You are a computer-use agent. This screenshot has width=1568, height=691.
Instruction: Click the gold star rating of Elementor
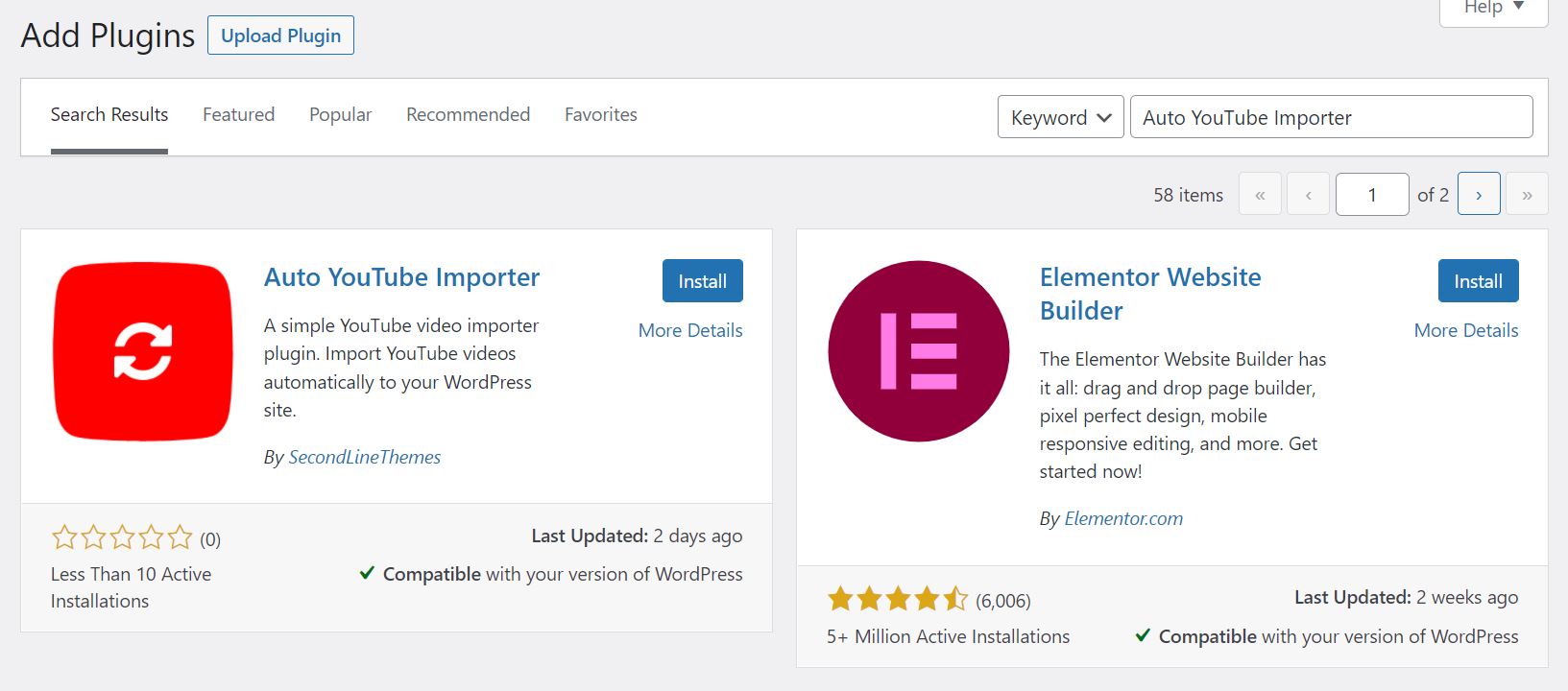click(898, 600)
